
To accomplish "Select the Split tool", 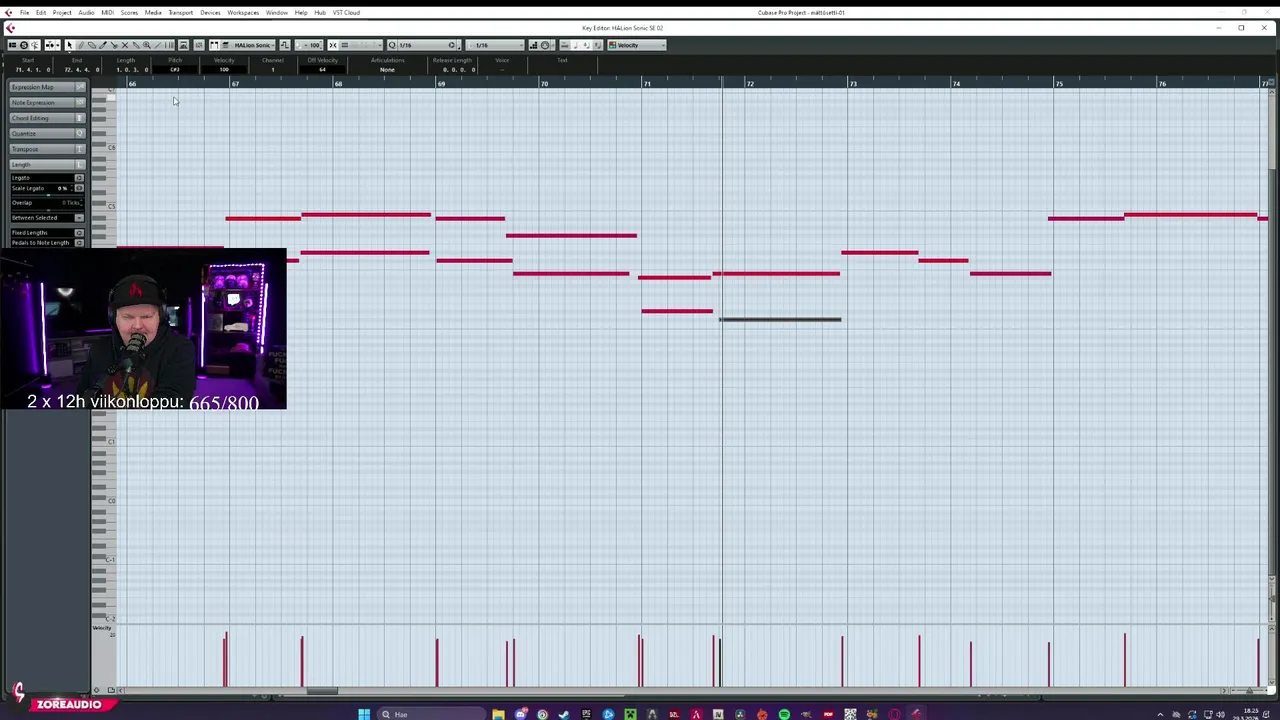I will tap(114, 45).
